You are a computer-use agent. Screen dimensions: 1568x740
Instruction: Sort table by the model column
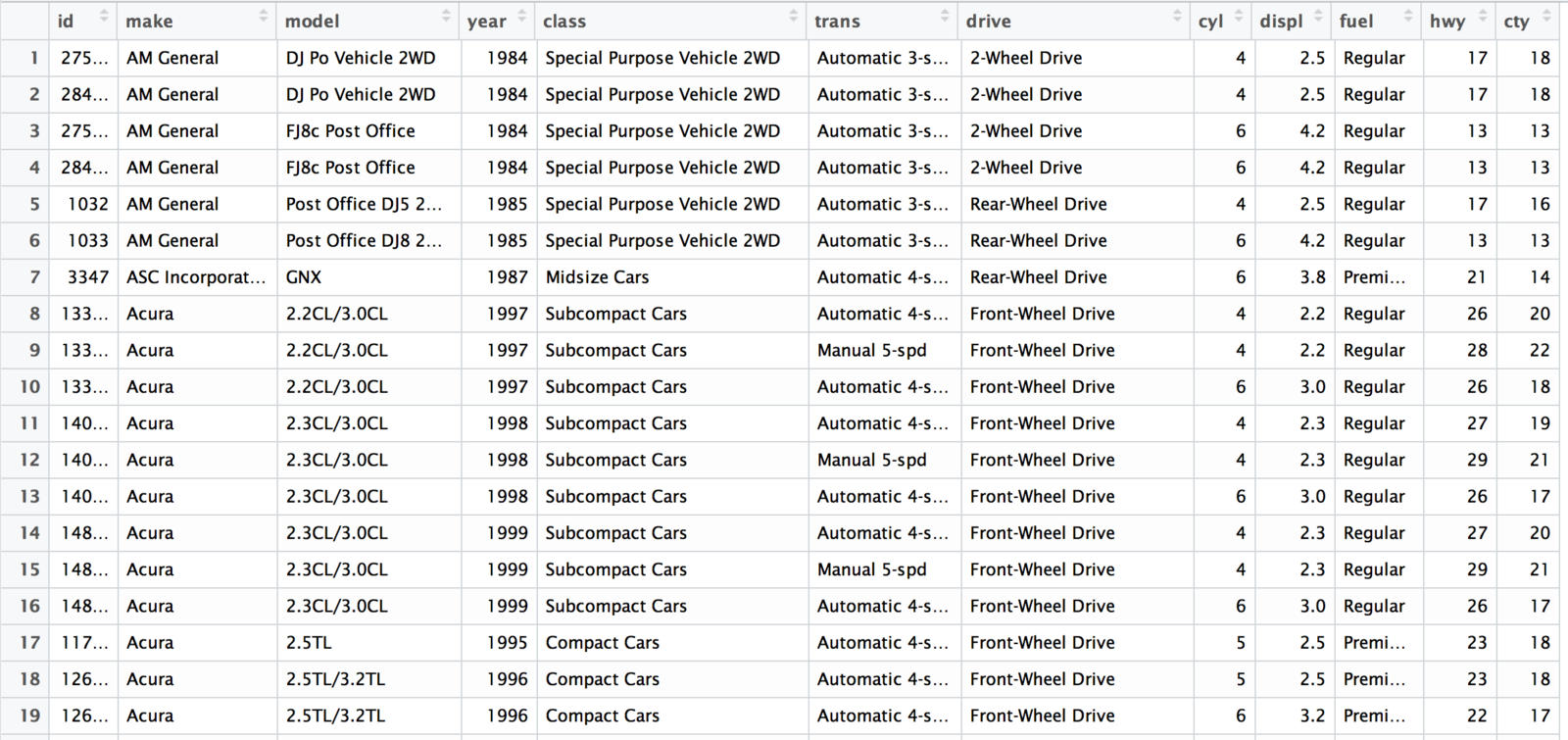pyautogui.click(x=446, y=17)
